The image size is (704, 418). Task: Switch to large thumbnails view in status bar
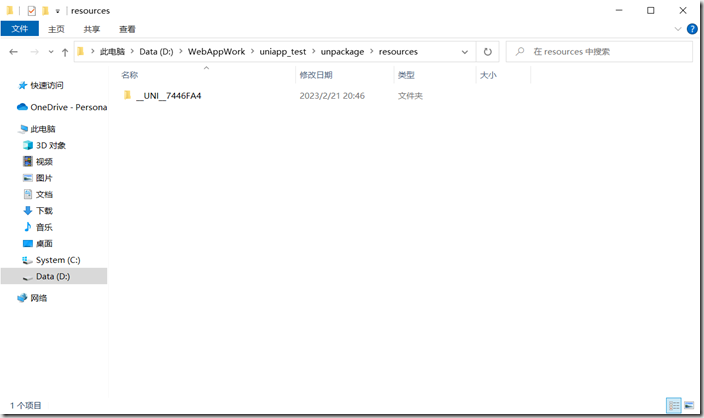coord(689,405)
